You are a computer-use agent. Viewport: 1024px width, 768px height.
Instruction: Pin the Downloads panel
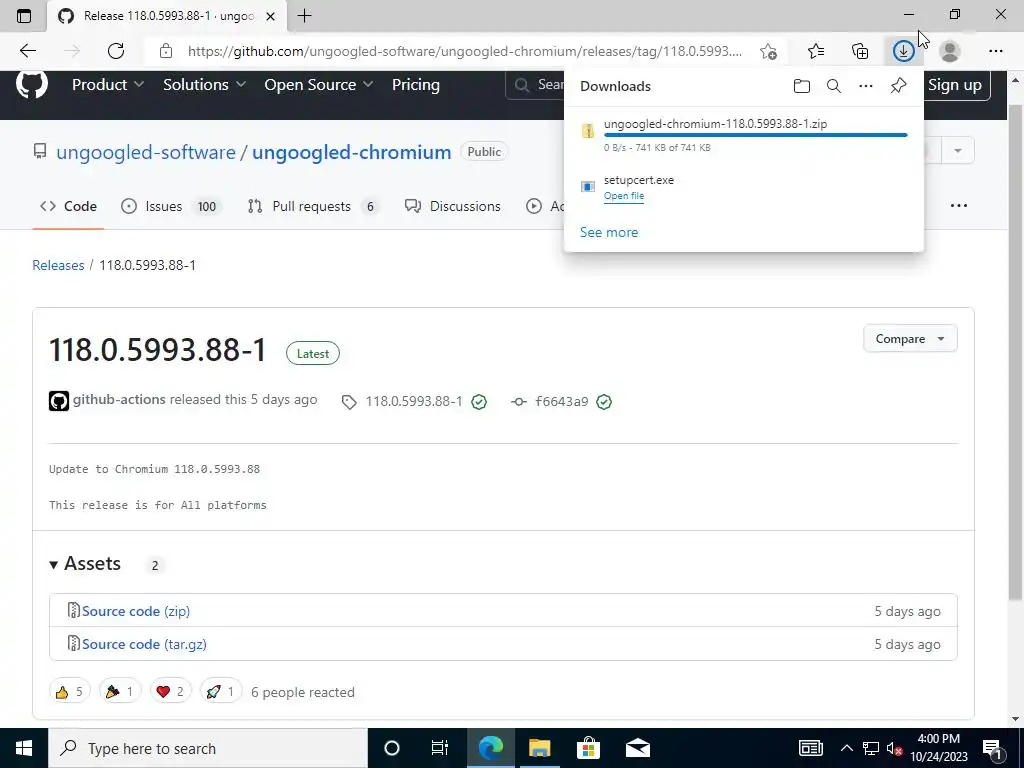click(x=899, y=86)
